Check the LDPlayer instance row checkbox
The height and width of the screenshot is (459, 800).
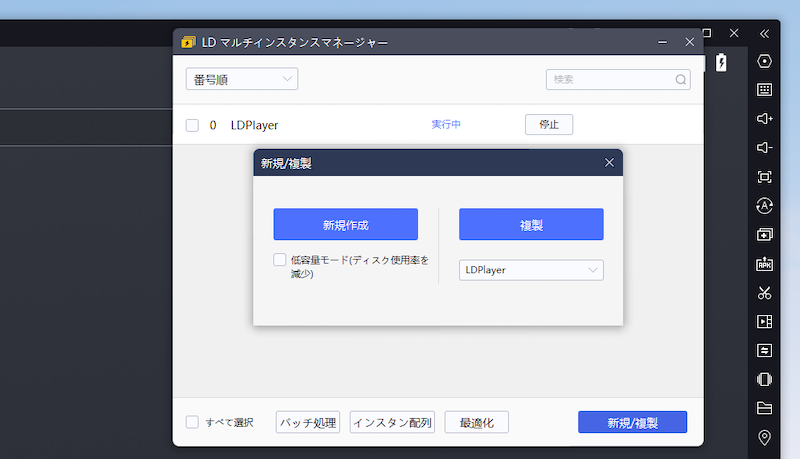click(192, 125)
